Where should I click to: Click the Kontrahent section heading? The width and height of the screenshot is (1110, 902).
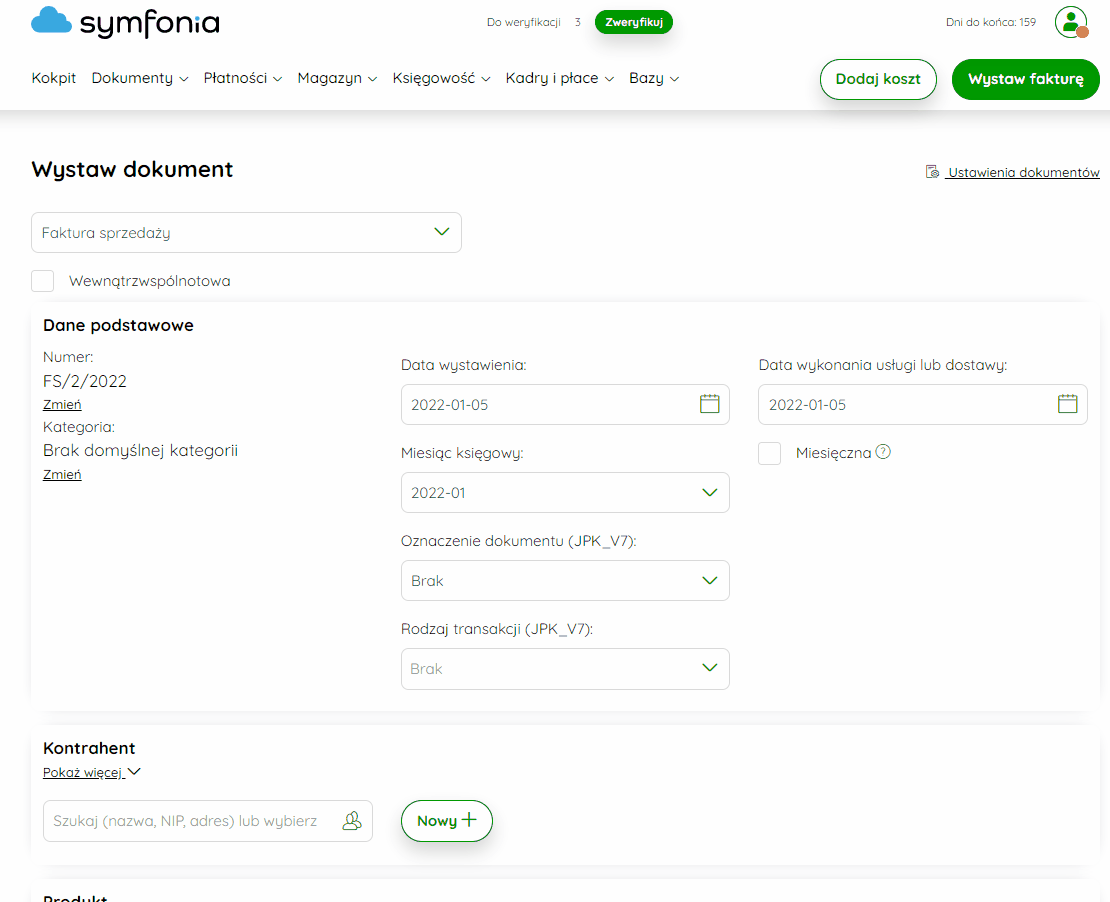coord(89,748)
